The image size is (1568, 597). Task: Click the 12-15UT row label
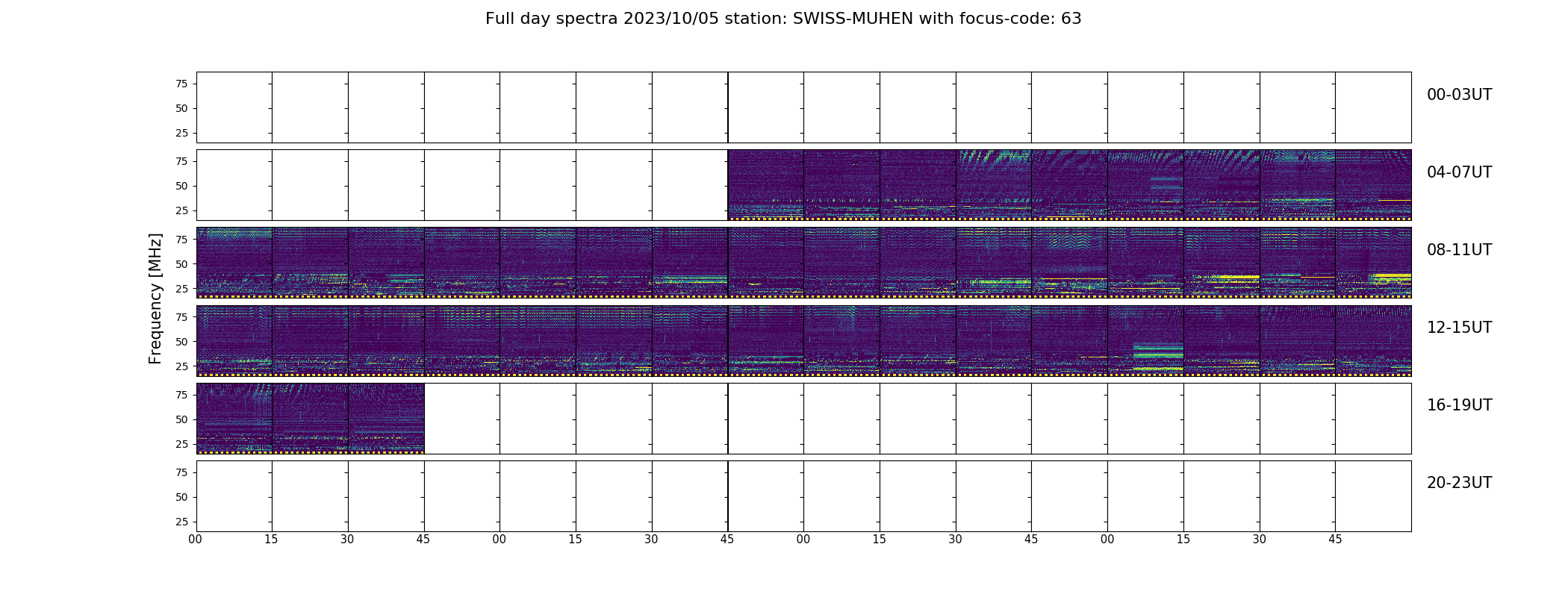(1459, 328)
